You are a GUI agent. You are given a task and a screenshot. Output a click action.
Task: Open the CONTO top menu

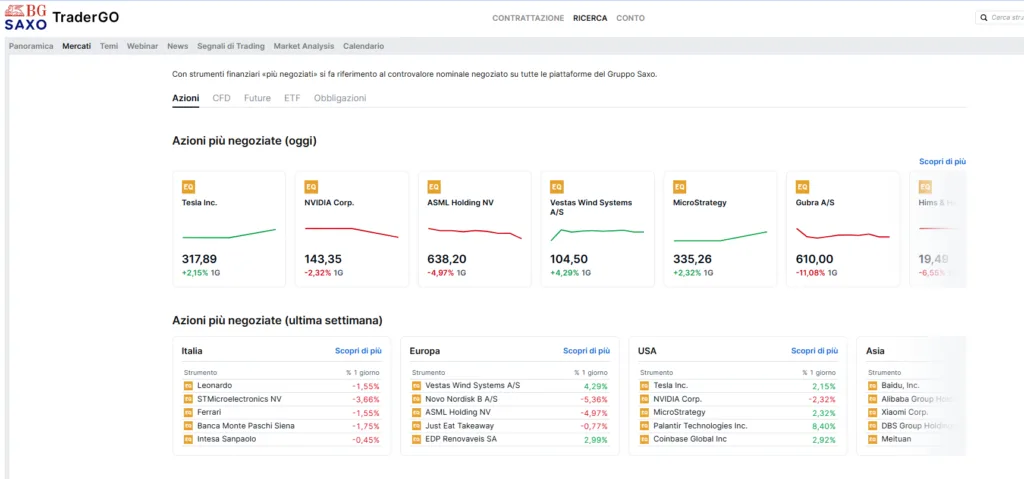(630, 18)
